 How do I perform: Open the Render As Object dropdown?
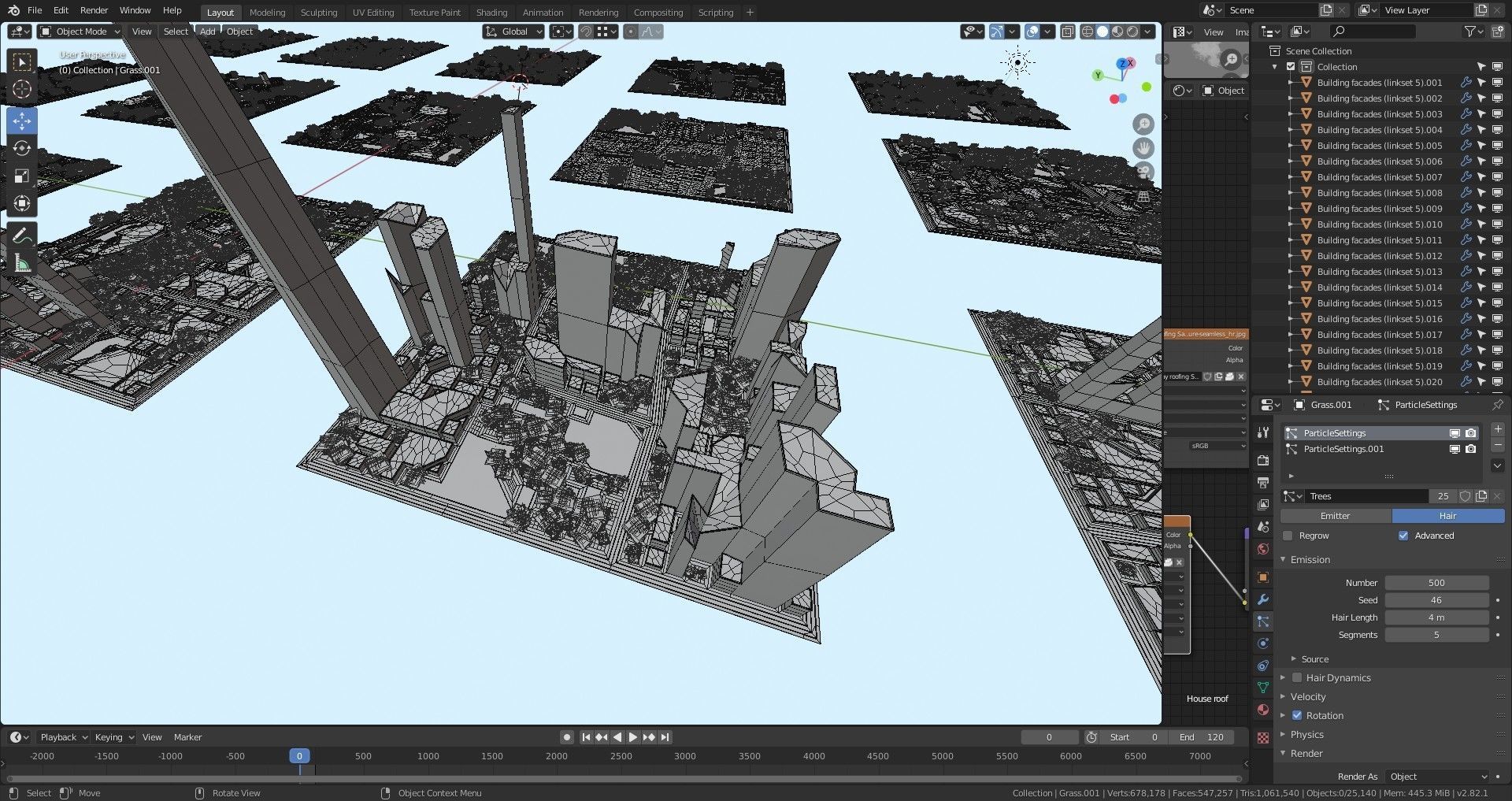coord(1438,777)
